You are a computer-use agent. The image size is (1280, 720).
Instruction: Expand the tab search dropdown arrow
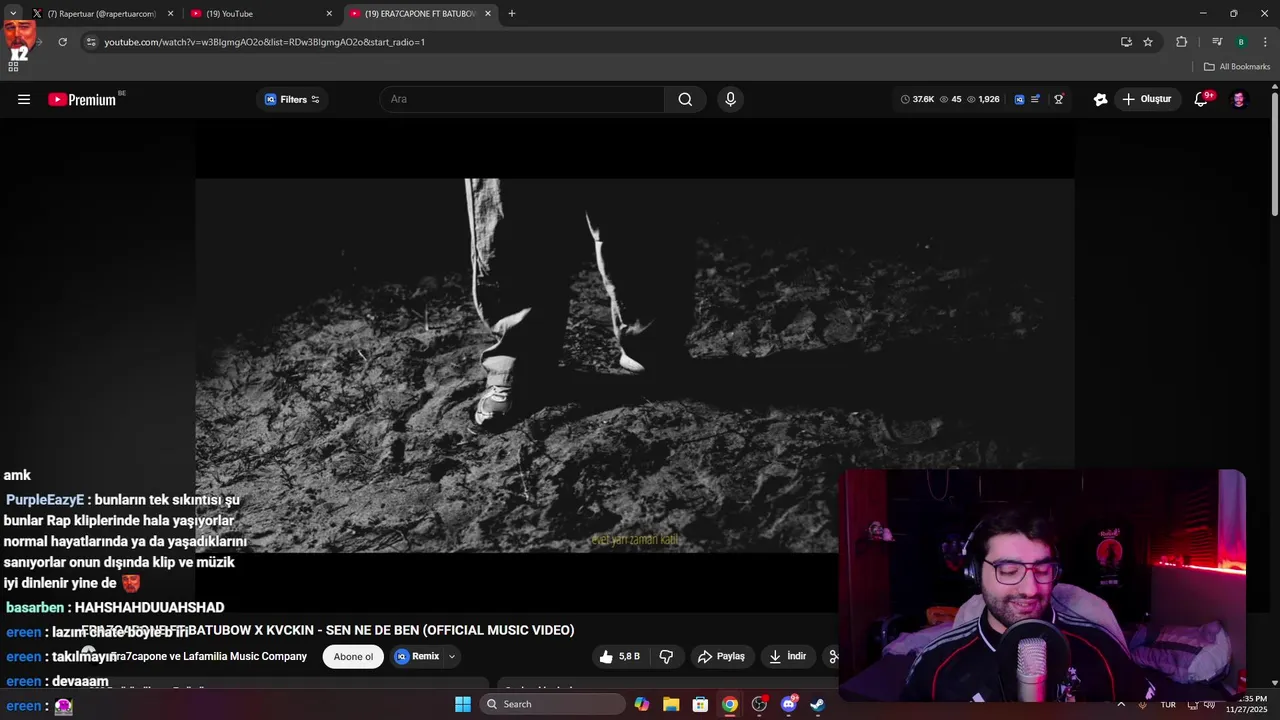(13, 13)
